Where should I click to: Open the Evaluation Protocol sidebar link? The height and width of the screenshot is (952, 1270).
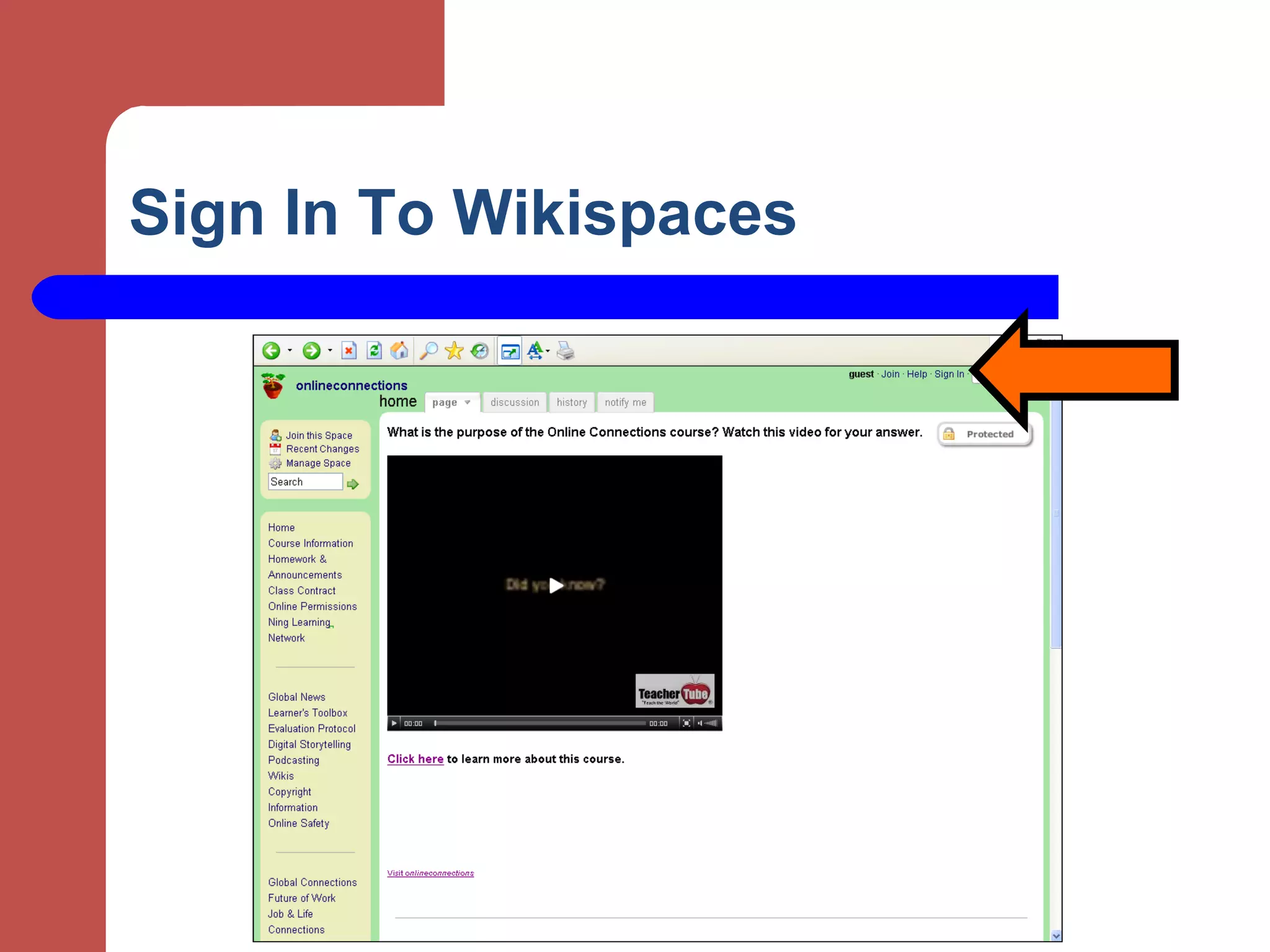311,729
